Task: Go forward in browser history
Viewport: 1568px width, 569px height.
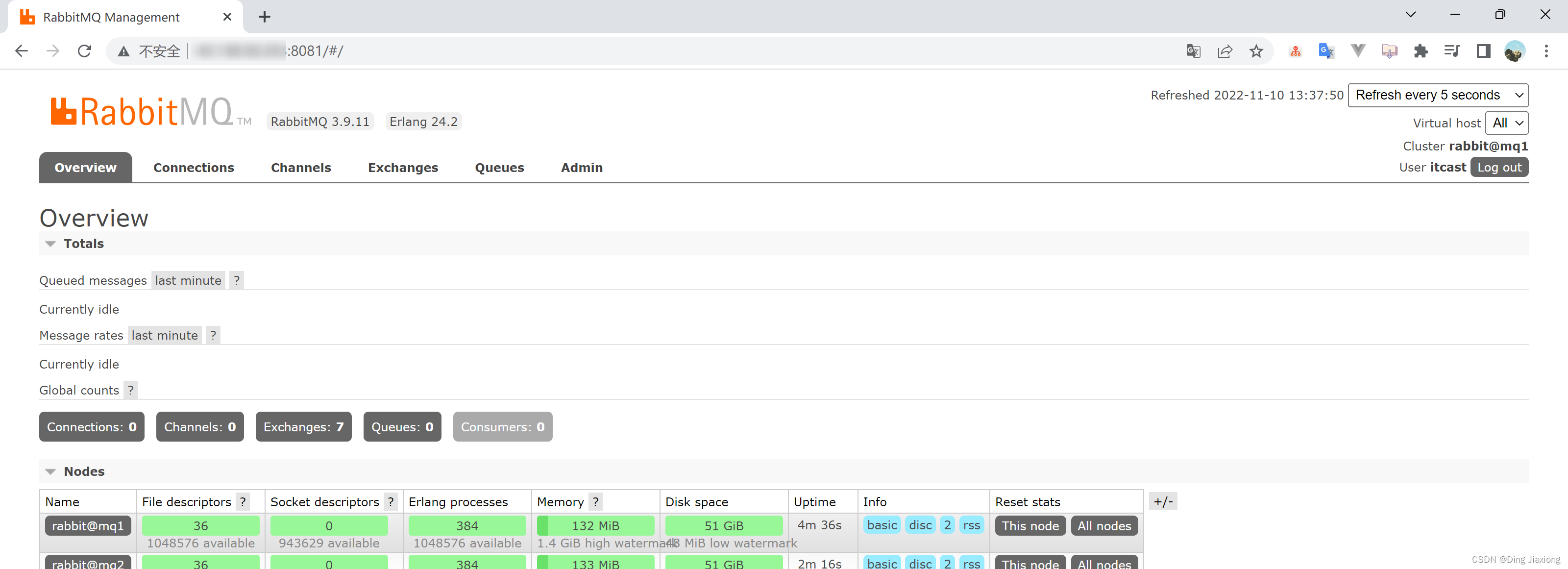Action: coord(53,51)
